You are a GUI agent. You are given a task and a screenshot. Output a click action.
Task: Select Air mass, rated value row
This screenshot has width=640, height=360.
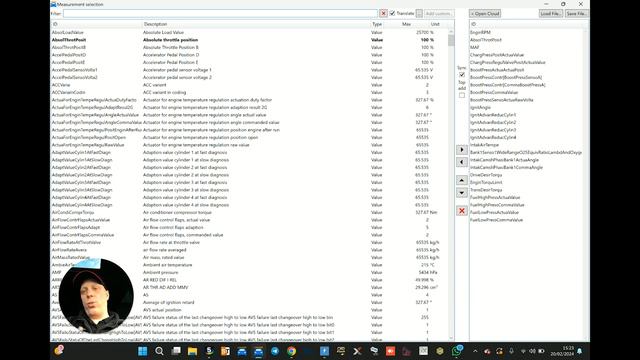click(x=249, y=257)
